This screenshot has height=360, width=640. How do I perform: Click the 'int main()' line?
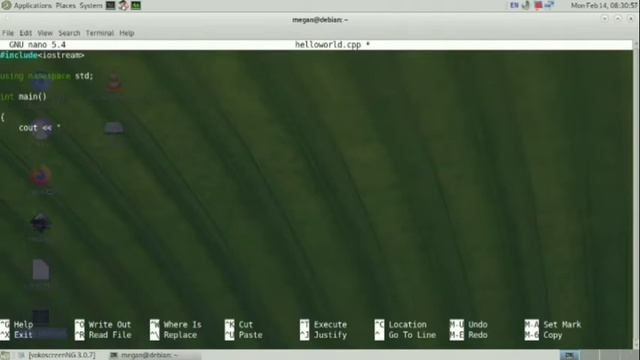point(23,97)
